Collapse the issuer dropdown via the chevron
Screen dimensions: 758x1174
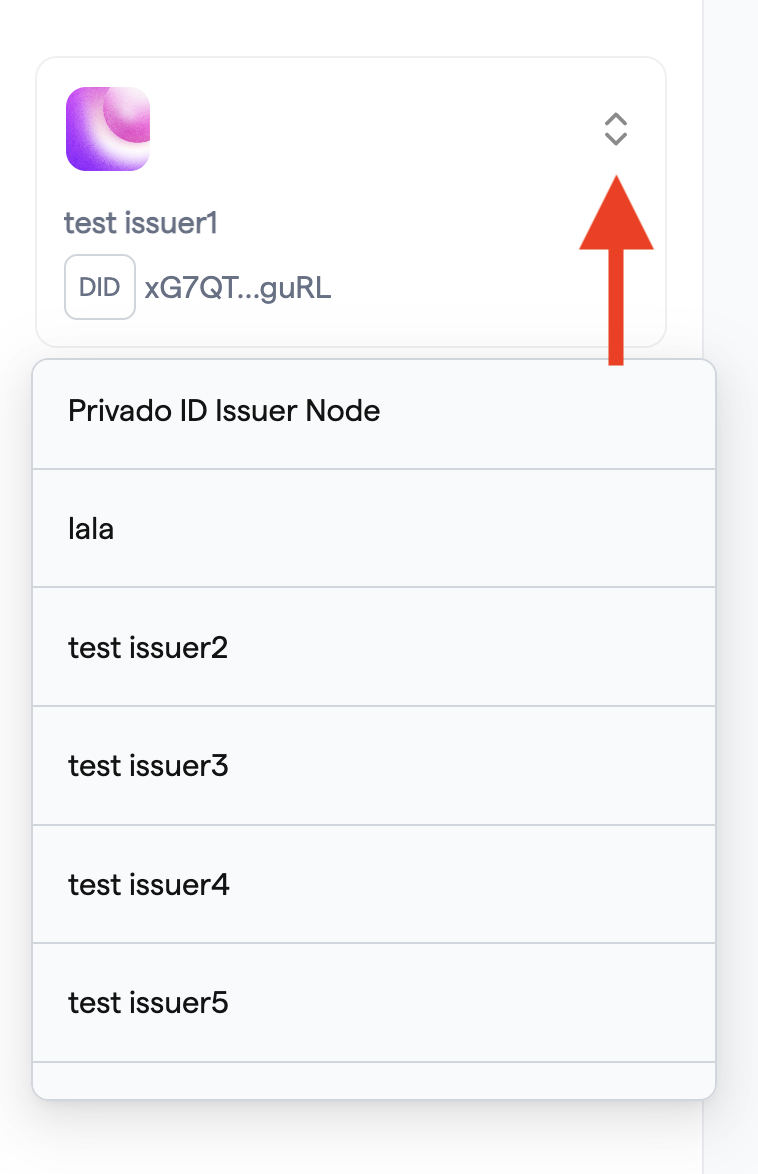pyautogui.click(x=616, y=129)
